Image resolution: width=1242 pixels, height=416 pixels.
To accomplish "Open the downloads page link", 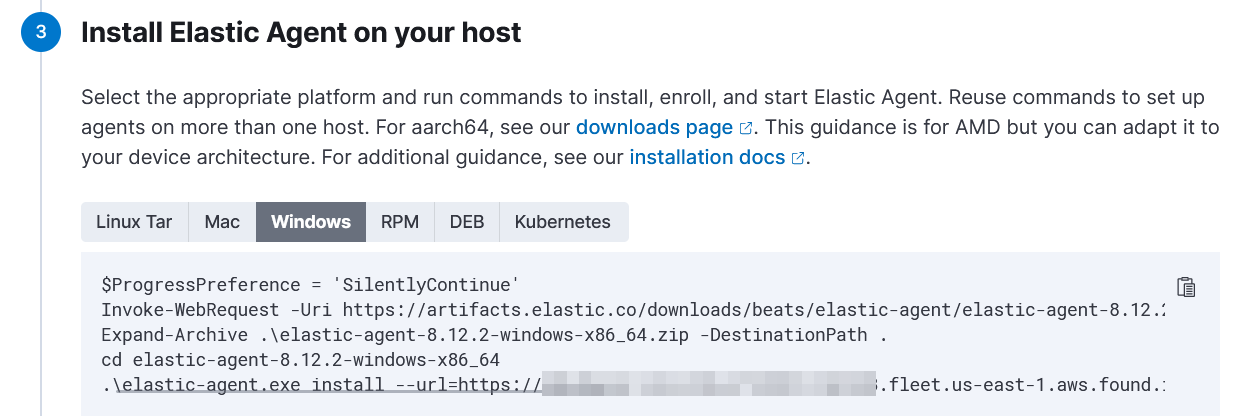I will pyautogui.click(x=654, y=128).
